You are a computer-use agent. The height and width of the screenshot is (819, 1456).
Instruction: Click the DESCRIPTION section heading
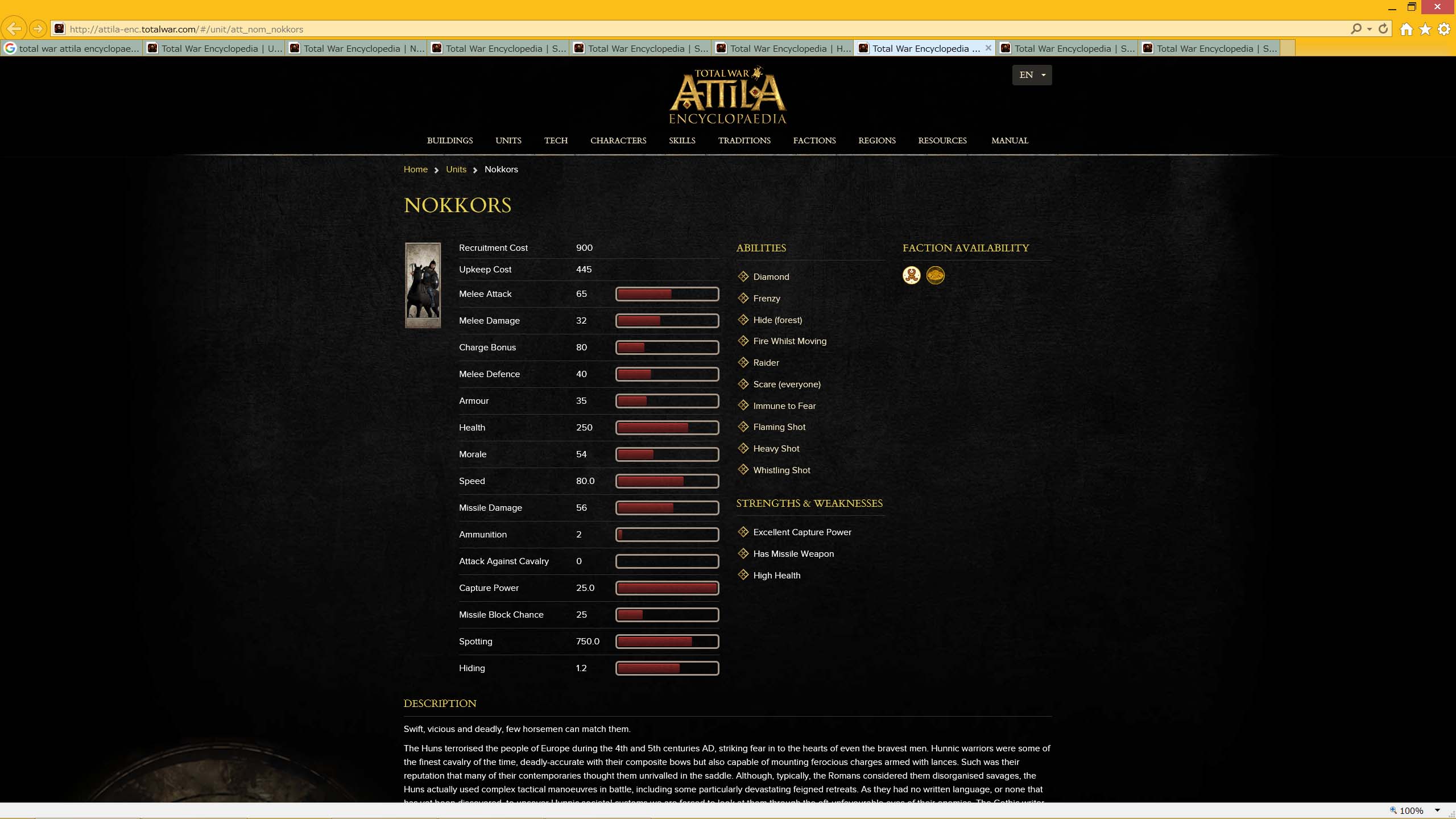tap(440, 704)
